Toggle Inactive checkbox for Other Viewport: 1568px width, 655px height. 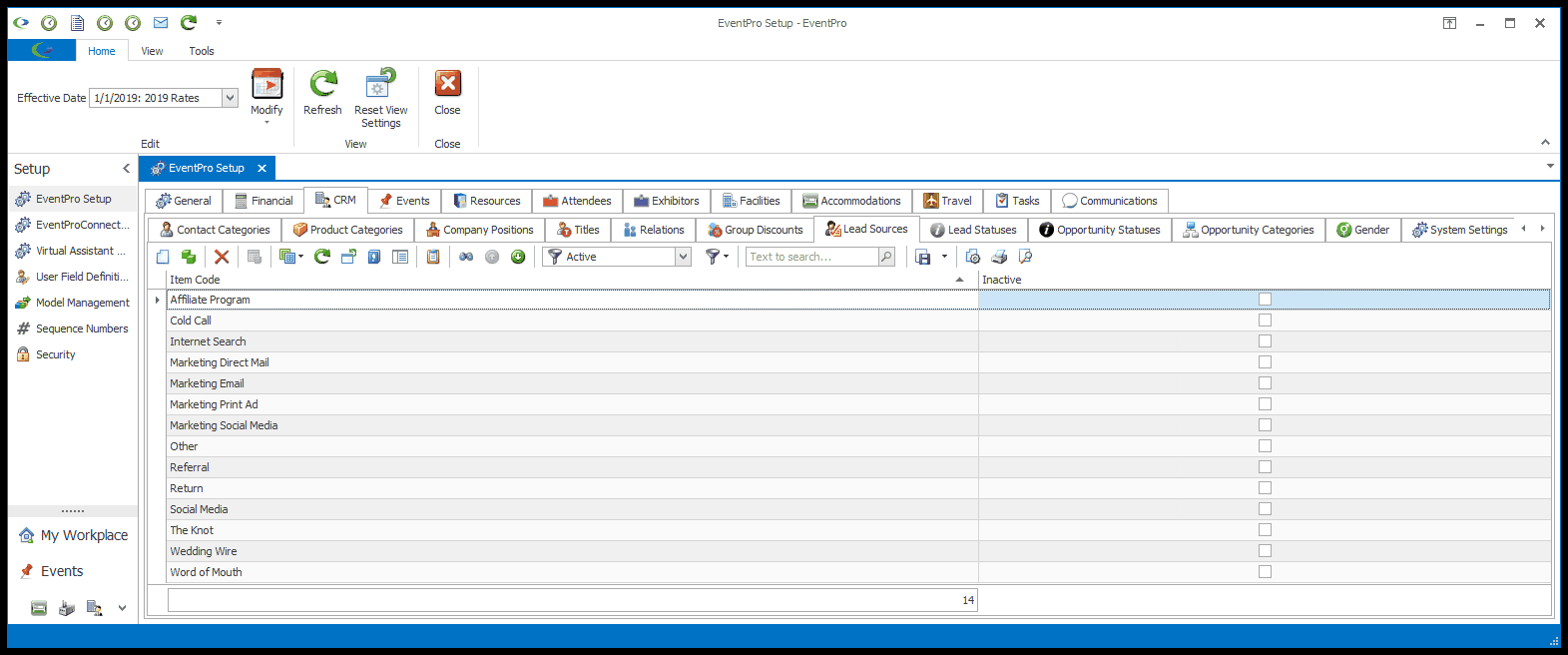(x=1265, y=446)
